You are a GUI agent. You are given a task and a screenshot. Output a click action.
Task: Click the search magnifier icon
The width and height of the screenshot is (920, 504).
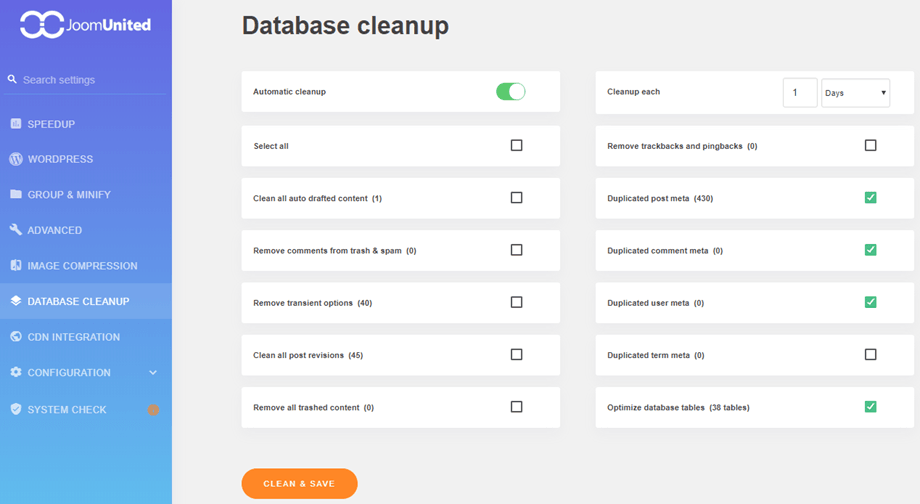[13, 79]
